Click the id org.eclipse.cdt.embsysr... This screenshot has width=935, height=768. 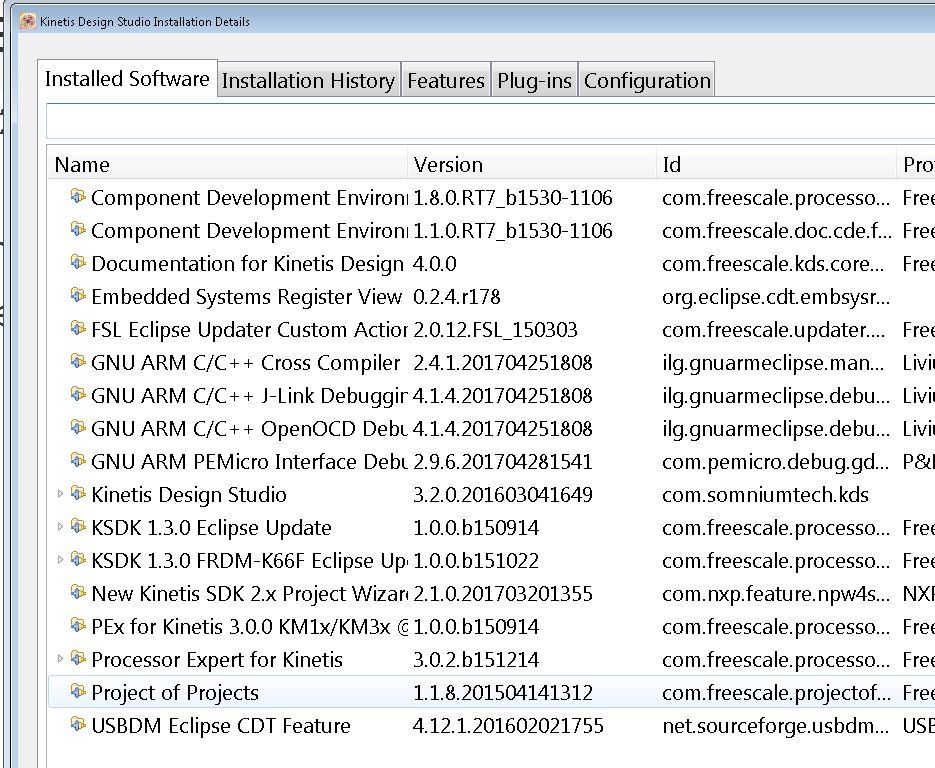point(776,297)
